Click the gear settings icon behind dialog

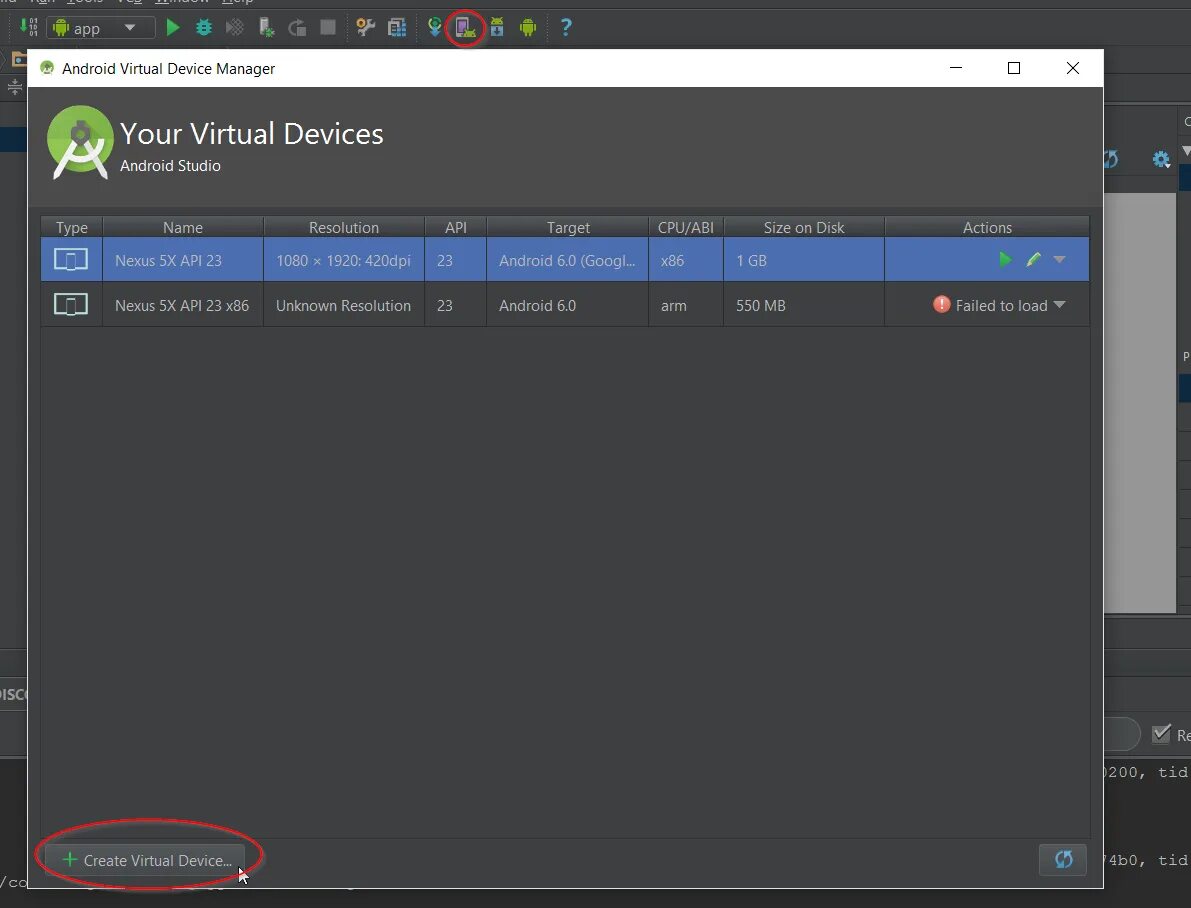1161,159
